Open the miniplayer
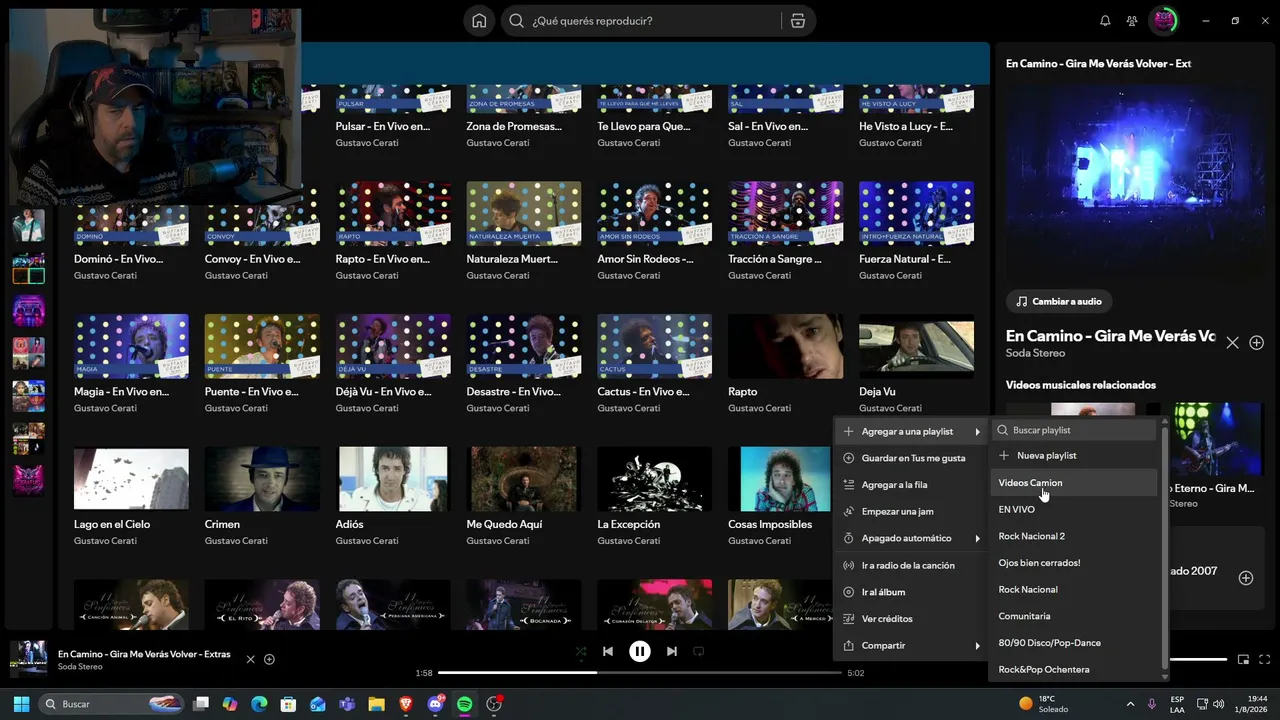The height and width of the screenshot is (720, 1280). pyautogui.click(x=1243, y=659)
